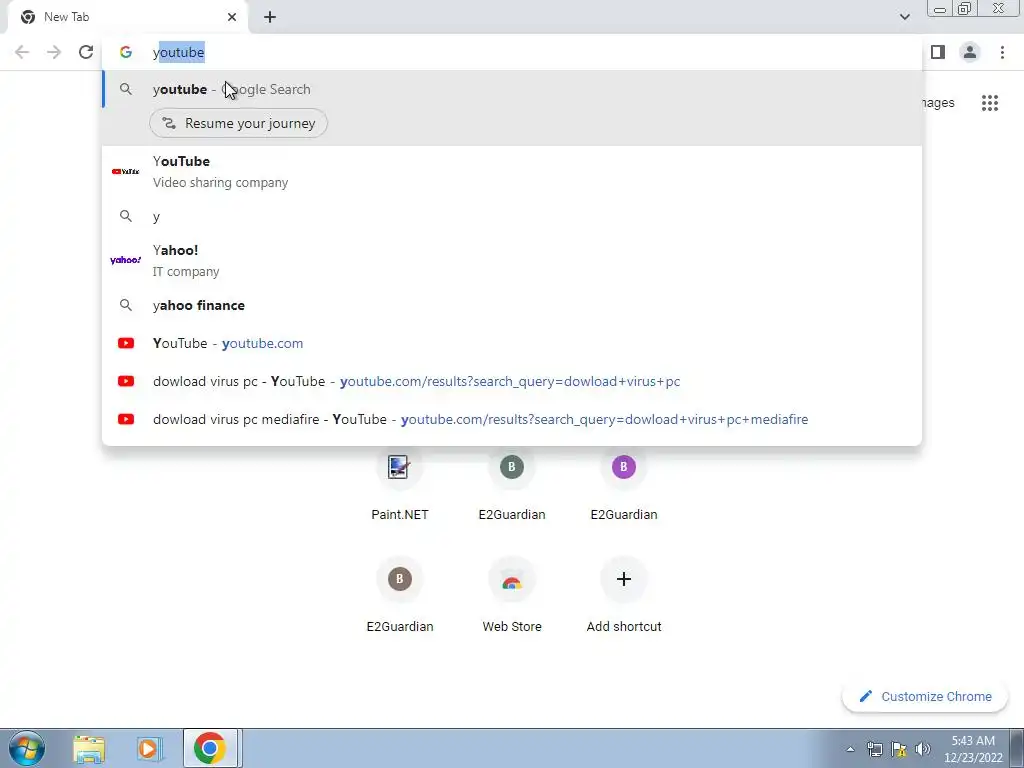The height and width of the screenshot is (768, 1024).
Task: Expand the tab search chevron
Action: (x=904, y=17)
